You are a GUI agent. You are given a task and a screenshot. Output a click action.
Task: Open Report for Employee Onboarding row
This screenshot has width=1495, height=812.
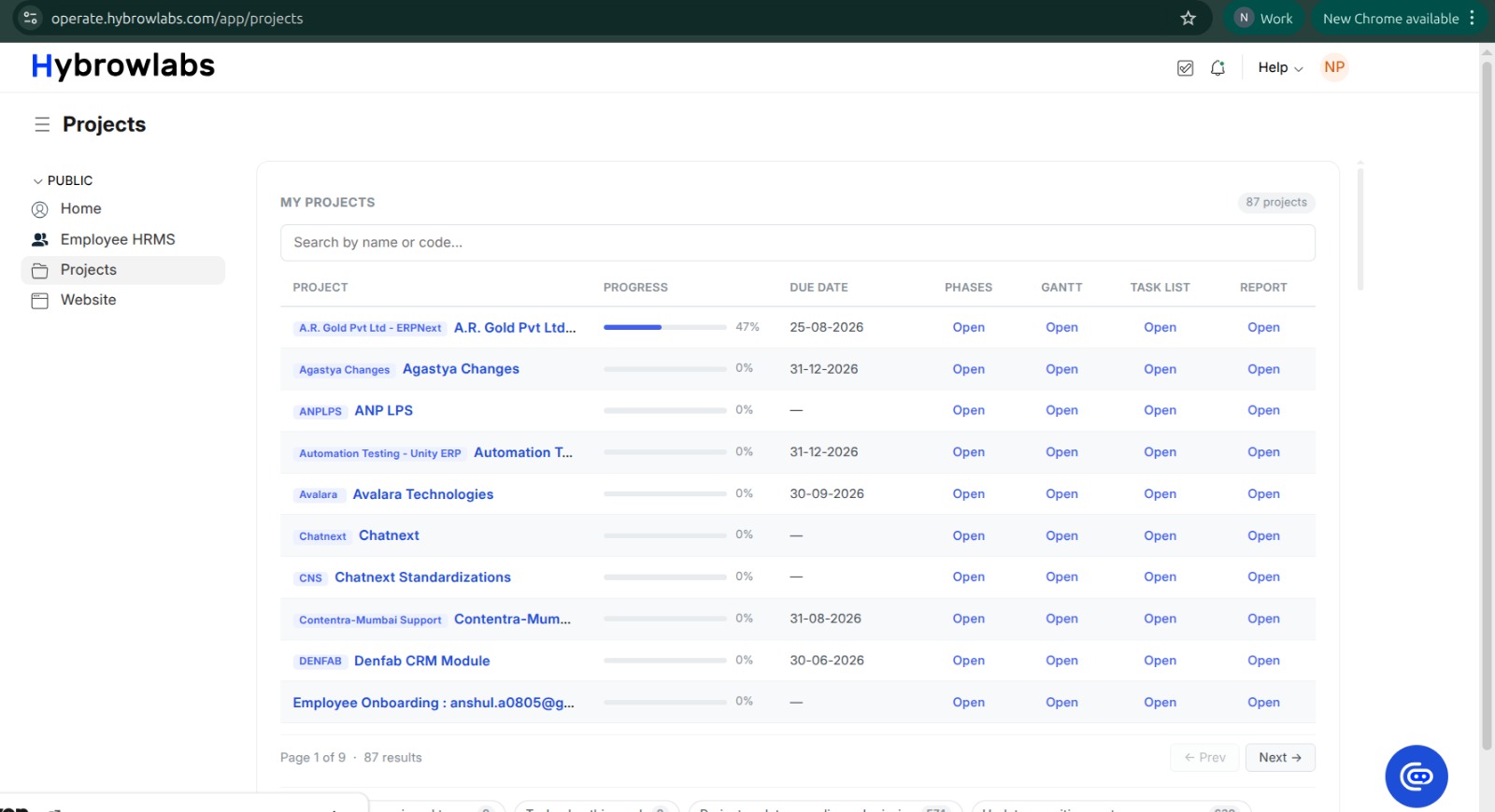[x=1263, y=703]
